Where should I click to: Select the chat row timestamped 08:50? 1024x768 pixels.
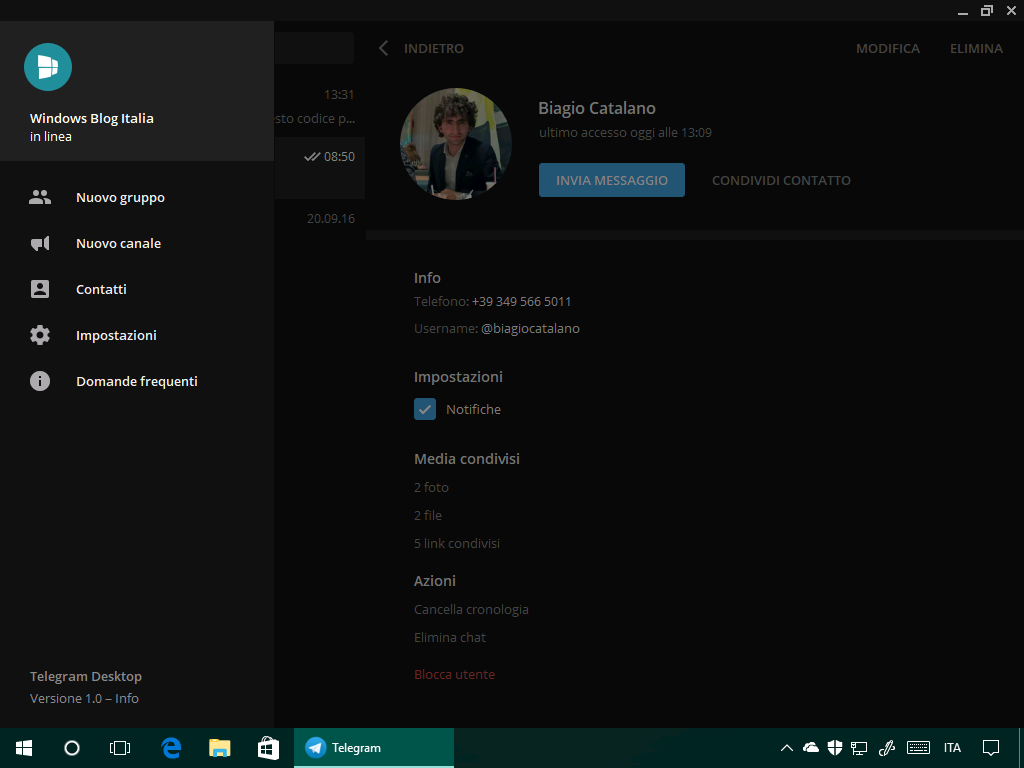[x=319, y=168]
